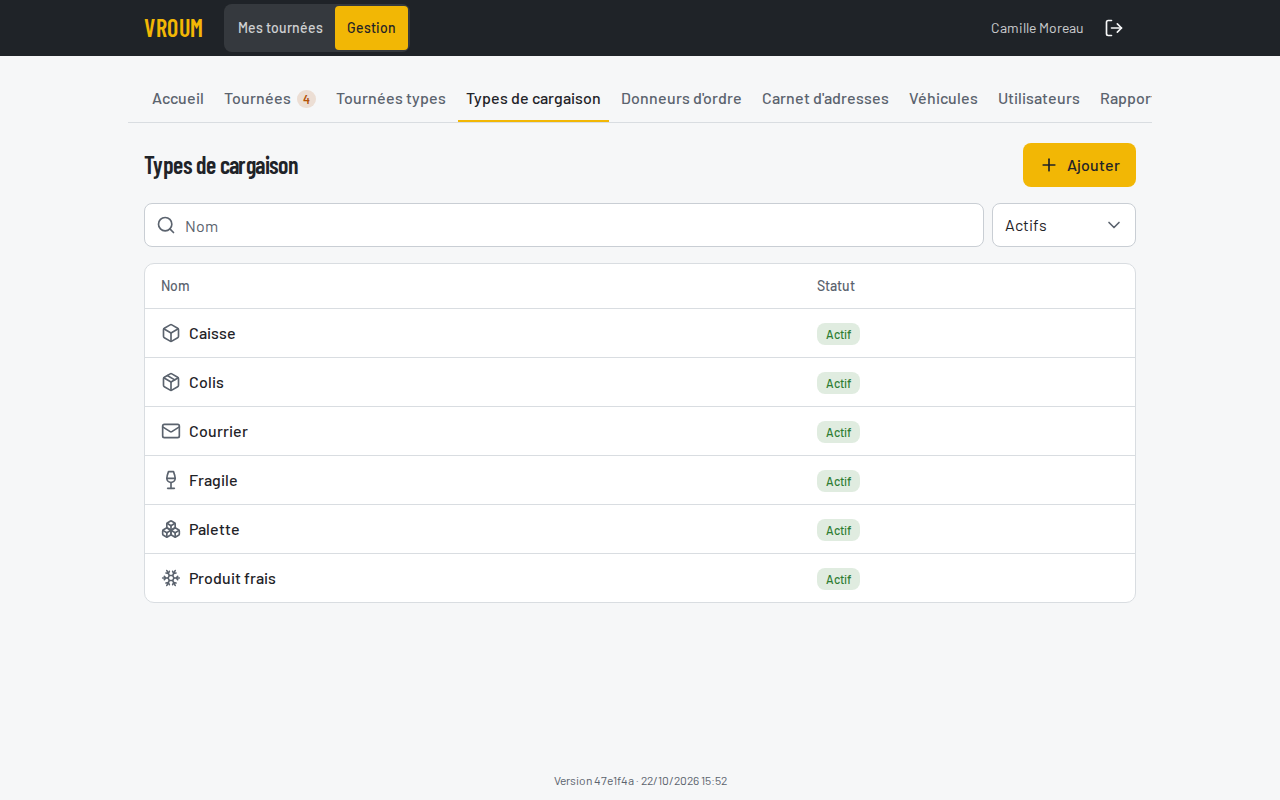Open the Courrier row
Image resolution: width=1280 pixels, height=800 pixels.
tap(640, 431)
